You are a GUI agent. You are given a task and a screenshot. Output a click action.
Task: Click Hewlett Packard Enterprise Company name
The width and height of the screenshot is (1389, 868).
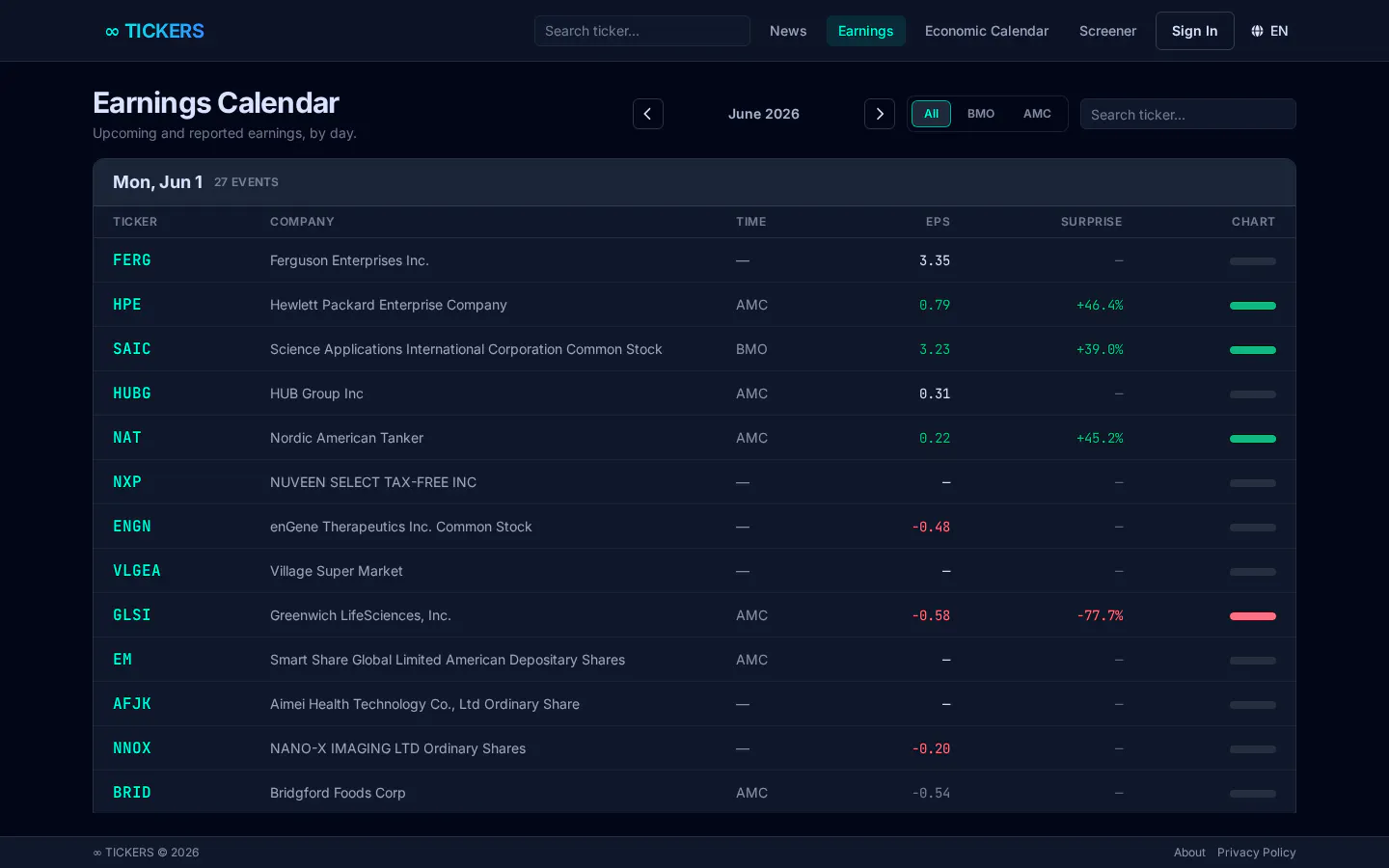(x=389, y=305)
